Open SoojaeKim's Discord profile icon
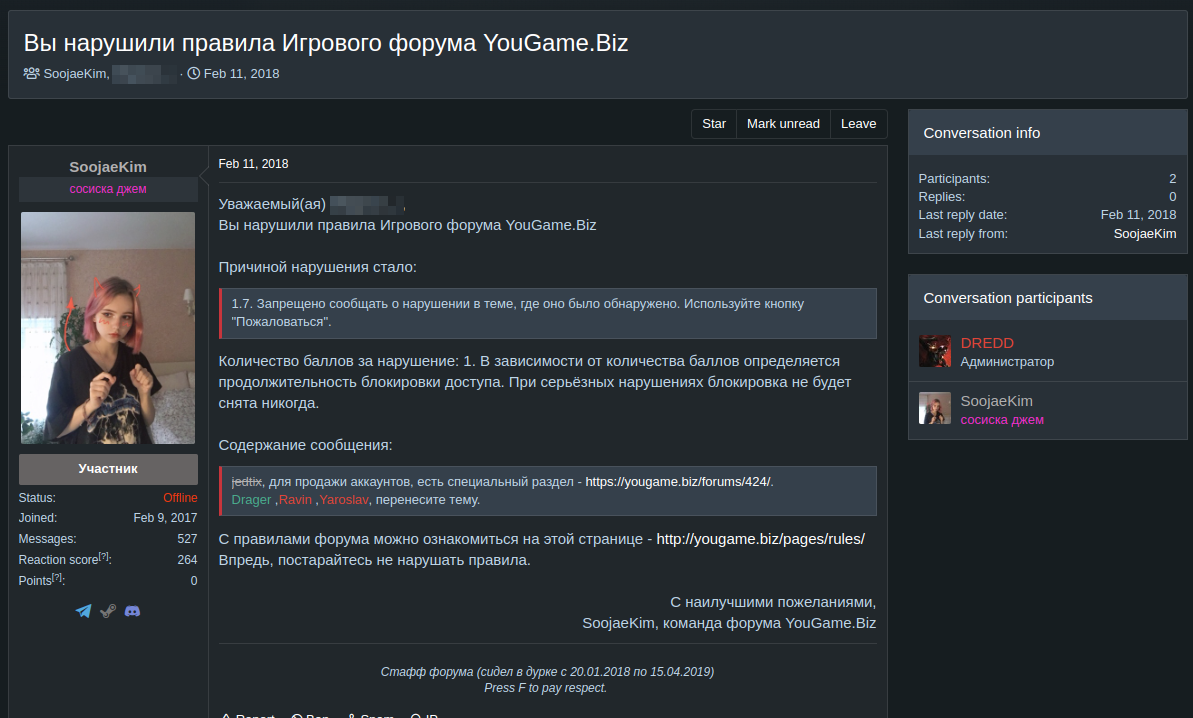1193x718 pixels. pos(132,611)
